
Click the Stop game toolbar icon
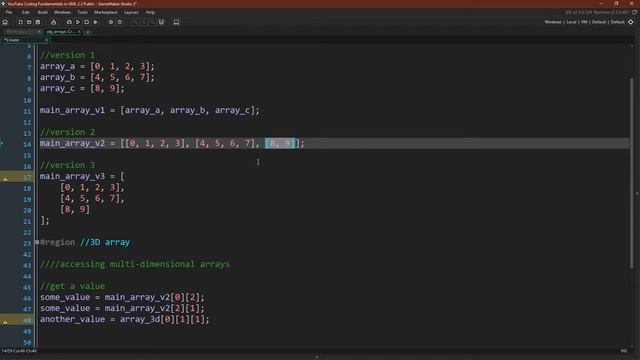(x=87, y=22)
